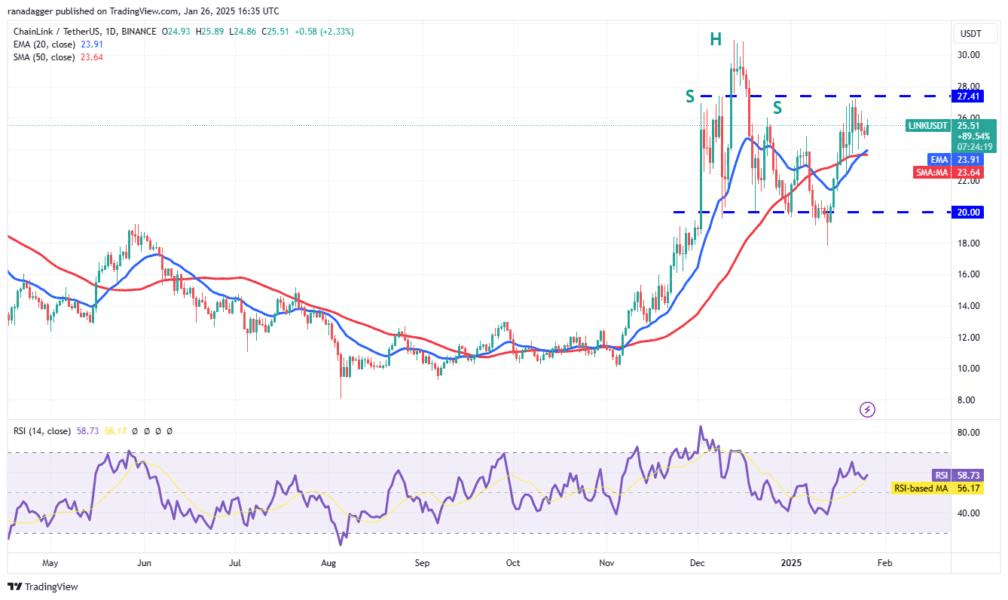The height and width of the screenshot is (600, 1008).
Task: Click the ranadagger published header text
Action: tap(143, 11)
